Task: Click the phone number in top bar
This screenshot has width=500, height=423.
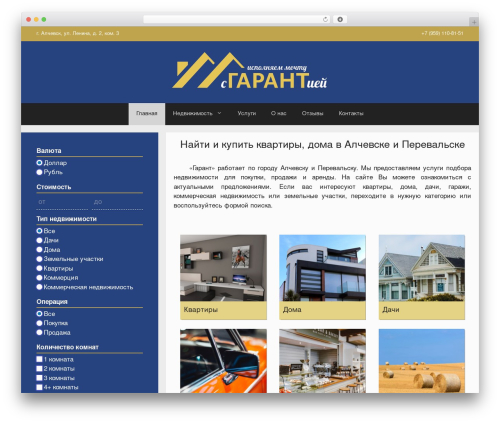Action: point(442,33)
